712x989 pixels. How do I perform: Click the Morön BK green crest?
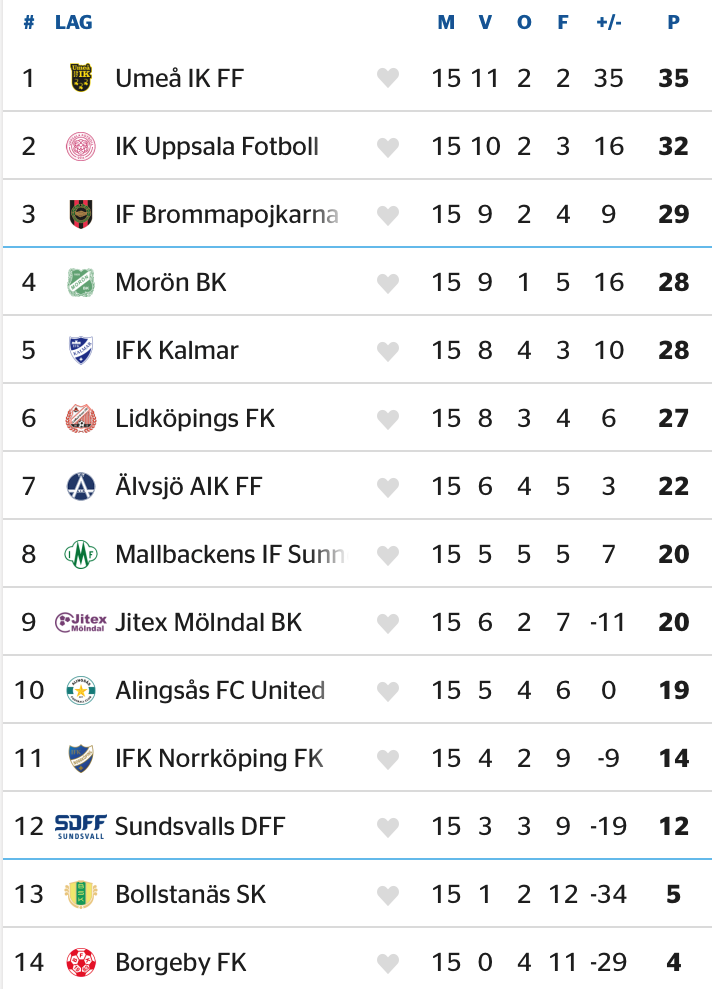coord(80,282)
